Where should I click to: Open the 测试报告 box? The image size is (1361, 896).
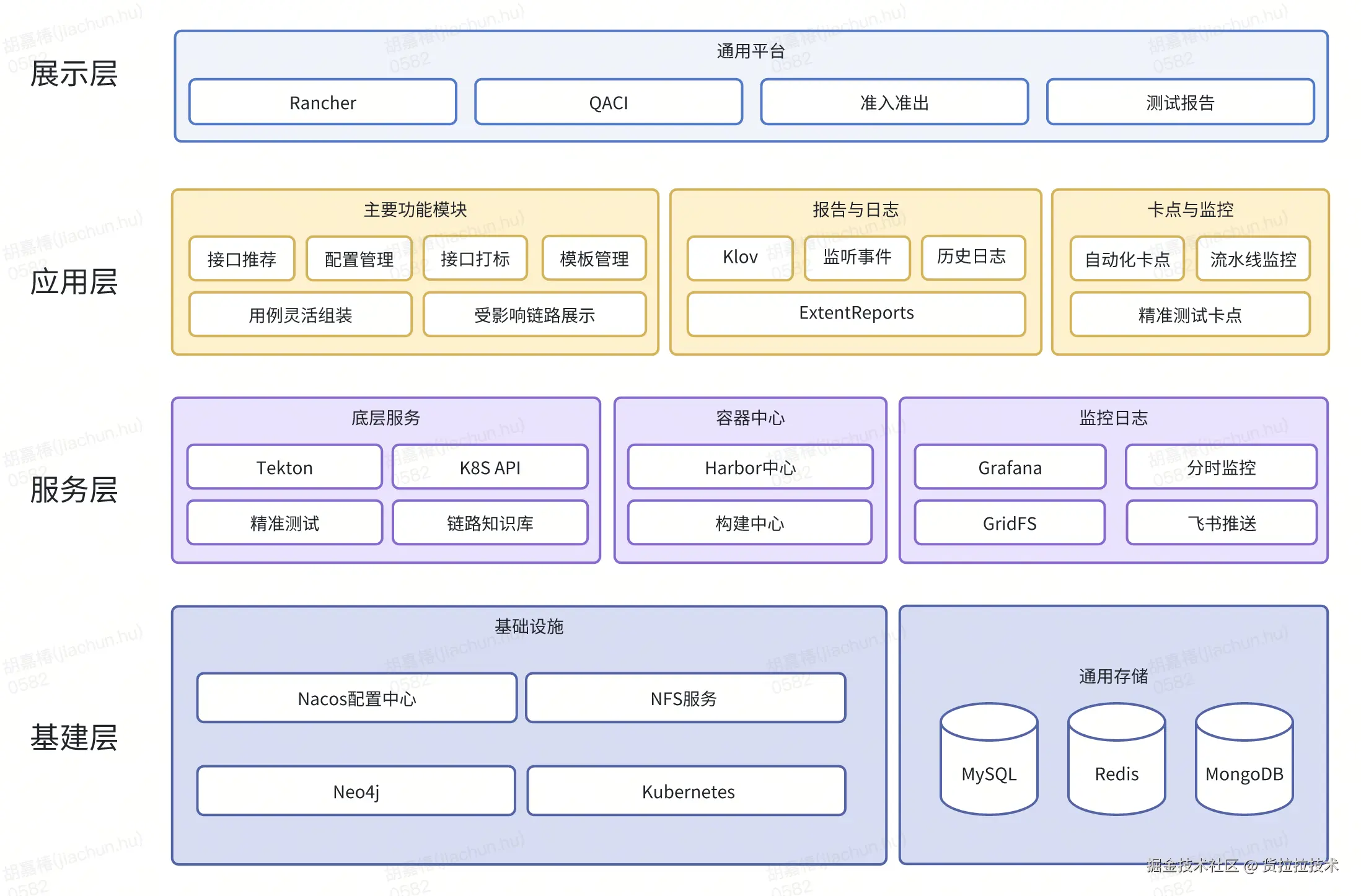point(1180,102)
